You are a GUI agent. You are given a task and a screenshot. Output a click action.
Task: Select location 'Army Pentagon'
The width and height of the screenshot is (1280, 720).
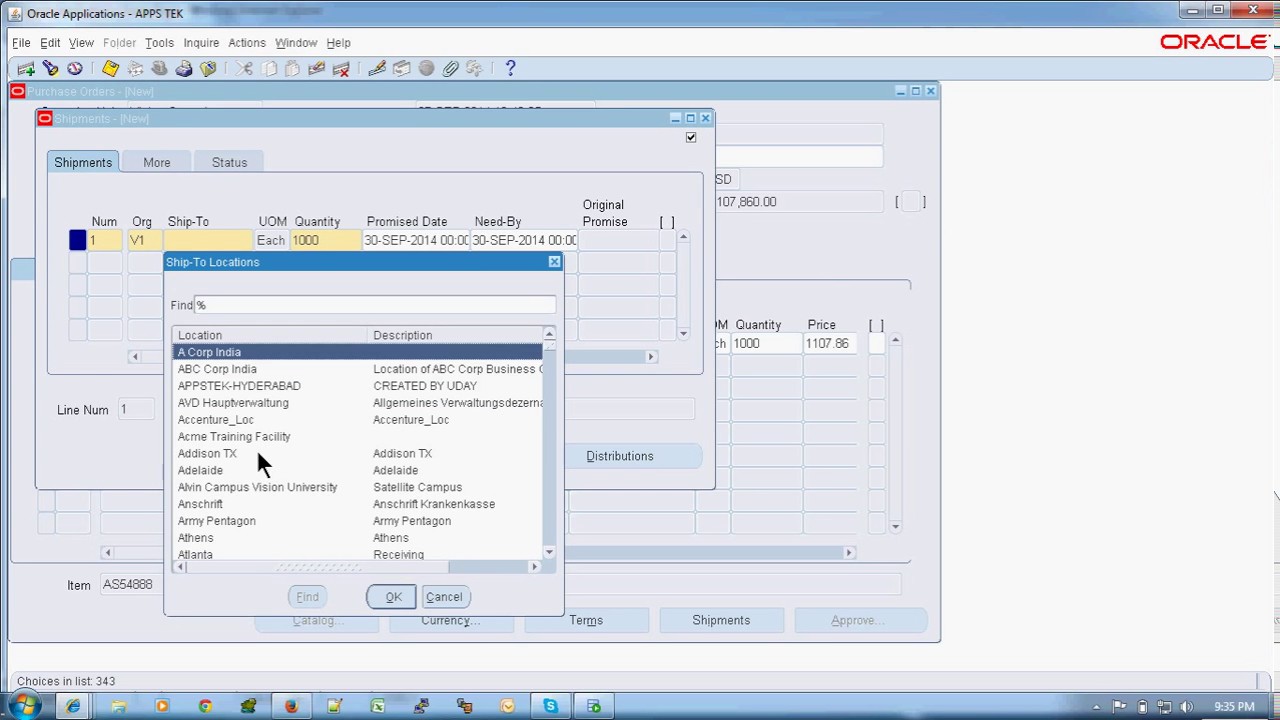point(216,521)
